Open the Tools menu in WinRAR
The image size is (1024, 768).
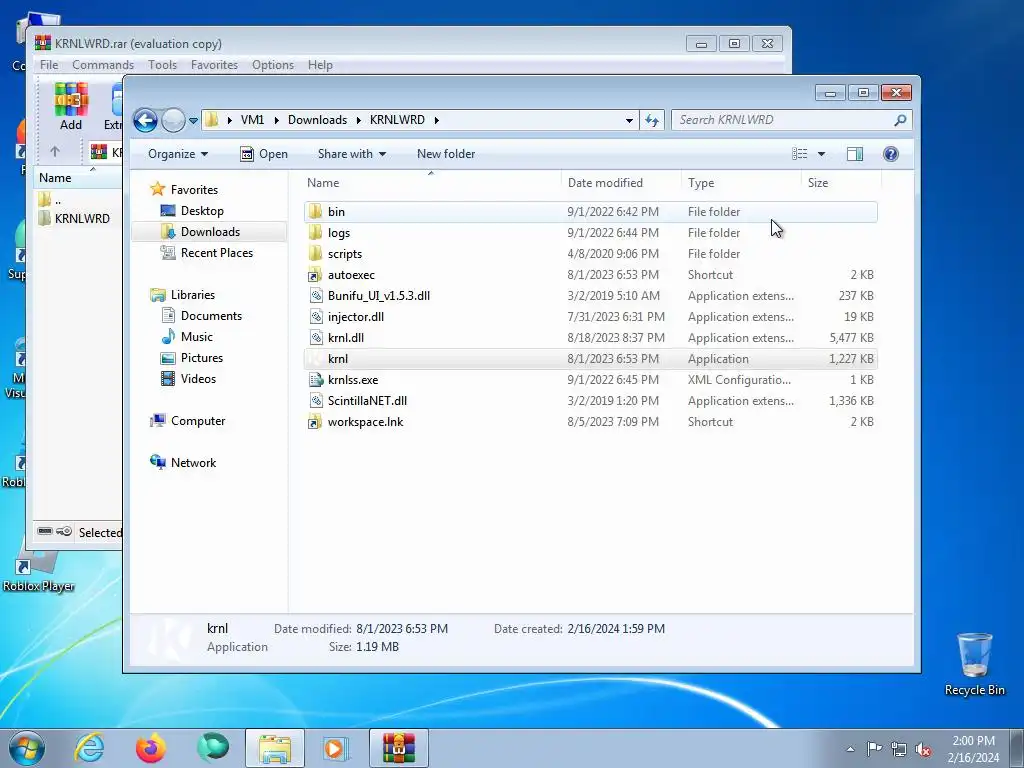(162, 65)
